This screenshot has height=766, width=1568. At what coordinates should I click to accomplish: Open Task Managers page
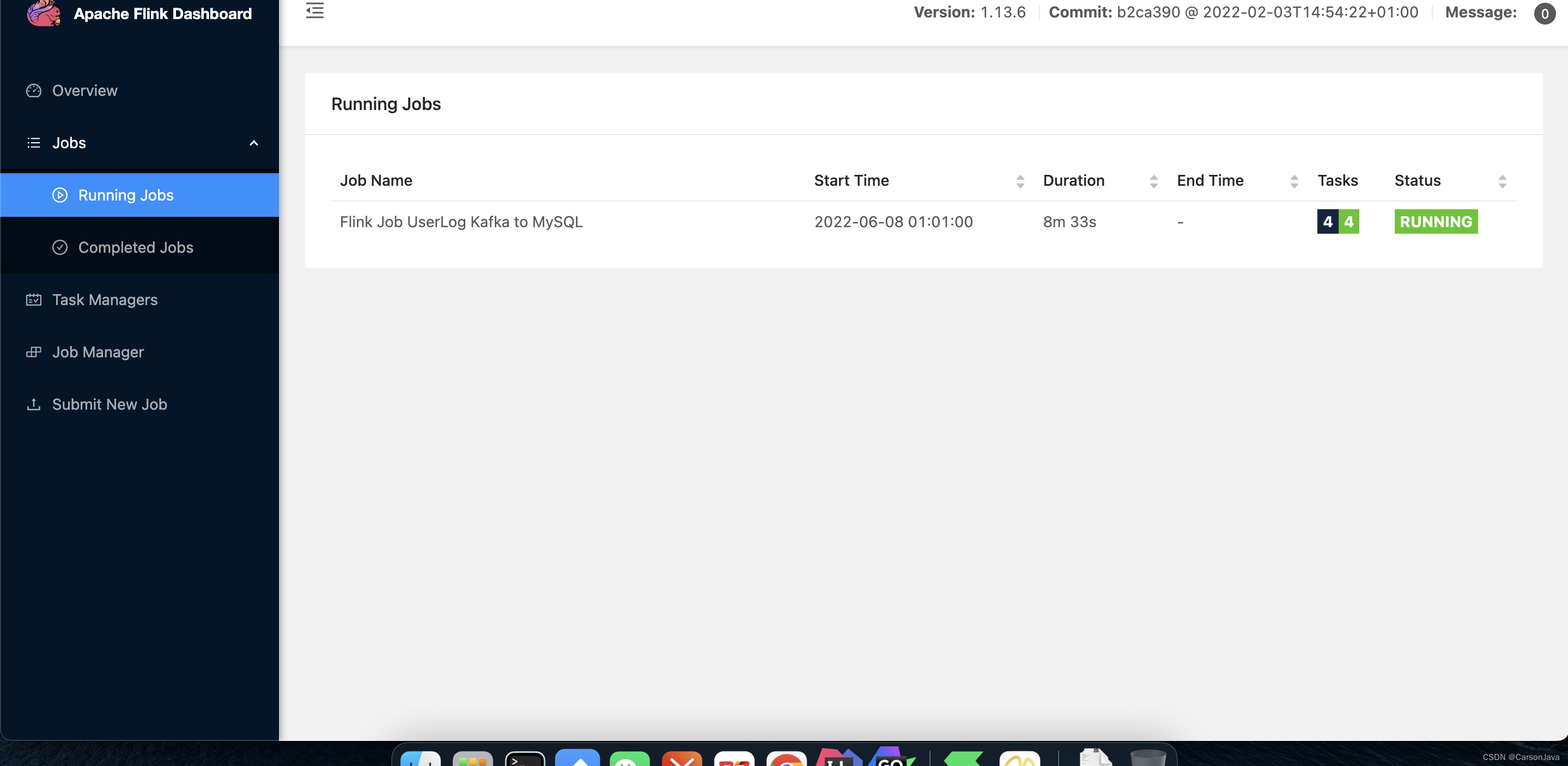click(139, 300)
